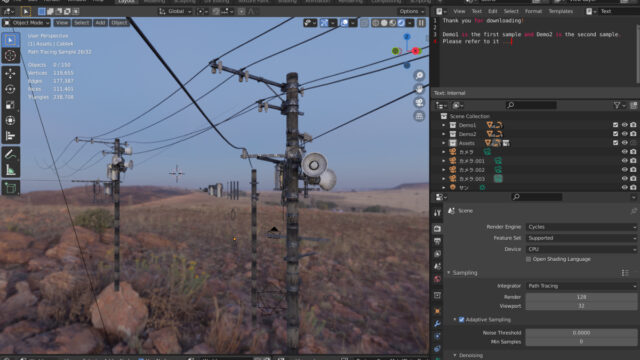Open the Feature Set dropdown showing Supported
The image size is (640, 360).
[581, 238]
